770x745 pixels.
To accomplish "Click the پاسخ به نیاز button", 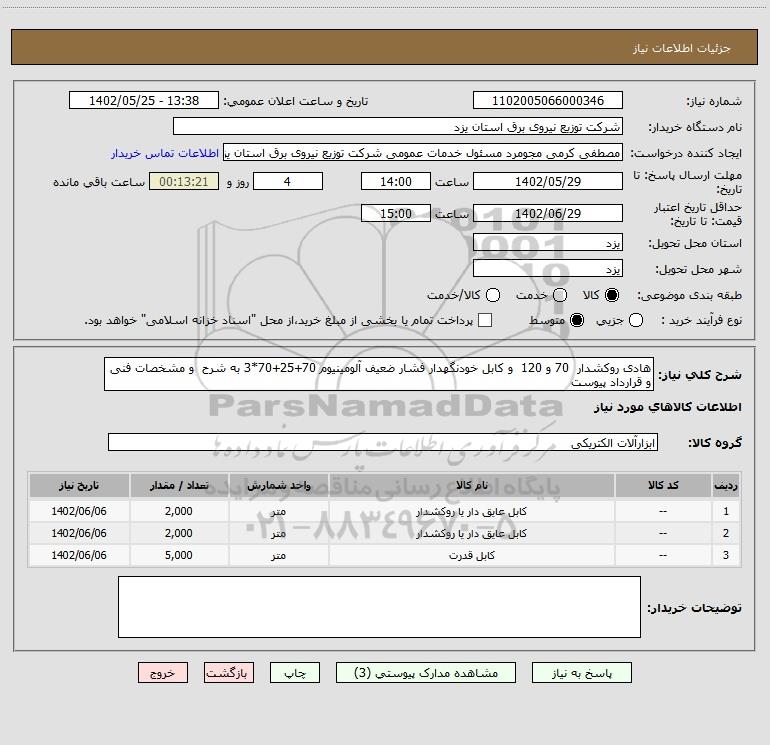I will pyautogui.click(x=582, y=673).
